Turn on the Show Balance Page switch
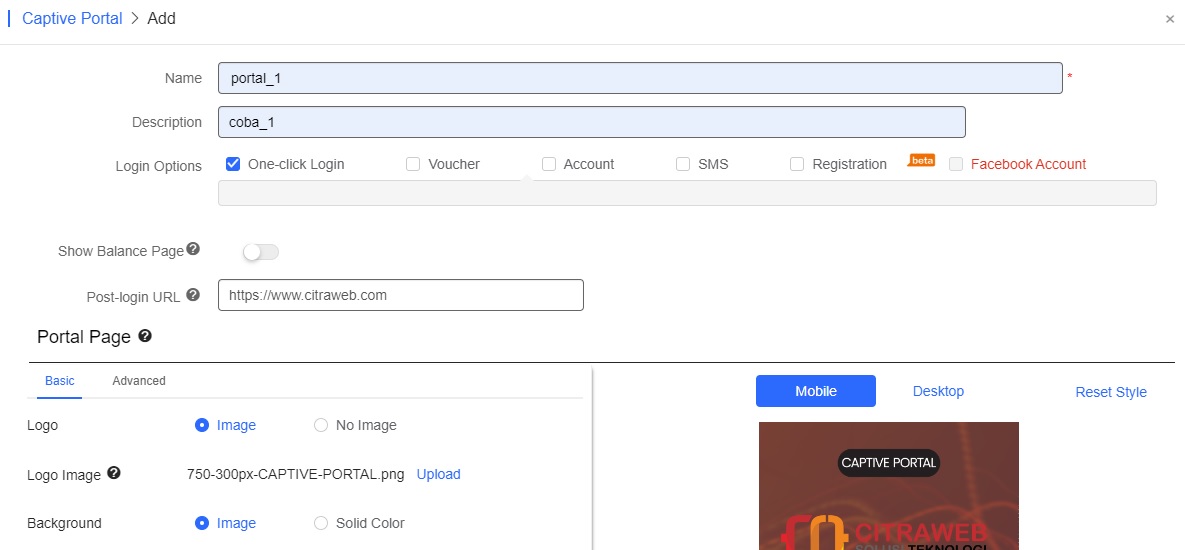Viewport: 1185px width, 550px height. pyautogui.click(x=261, y=252)
